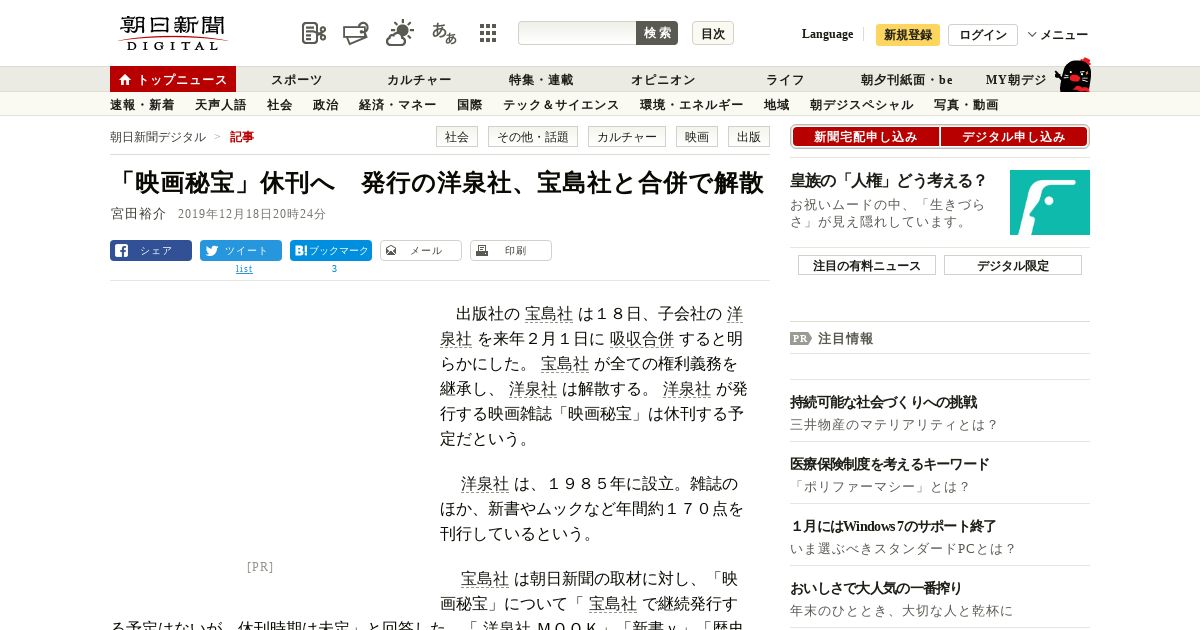Open the grid apps icon
The image size is (1200, 630).
[x=488, y=33]
